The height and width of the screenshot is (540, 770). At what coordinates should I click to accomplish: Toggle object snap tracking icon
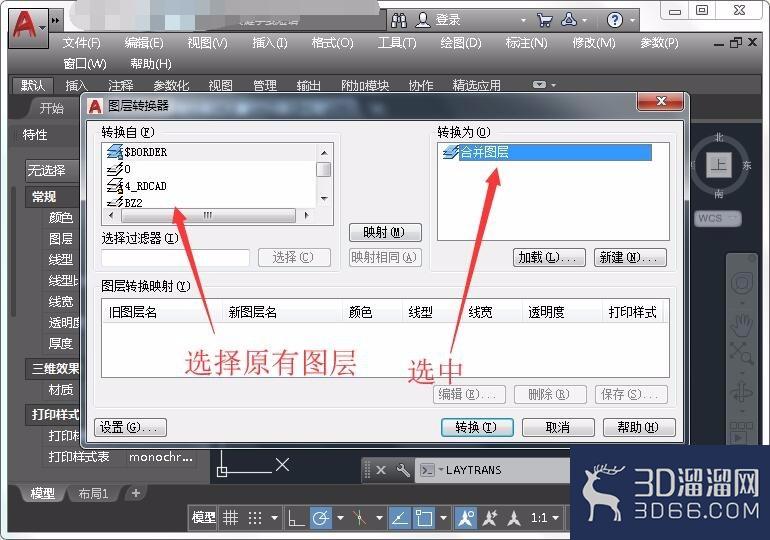coord(400,518)
